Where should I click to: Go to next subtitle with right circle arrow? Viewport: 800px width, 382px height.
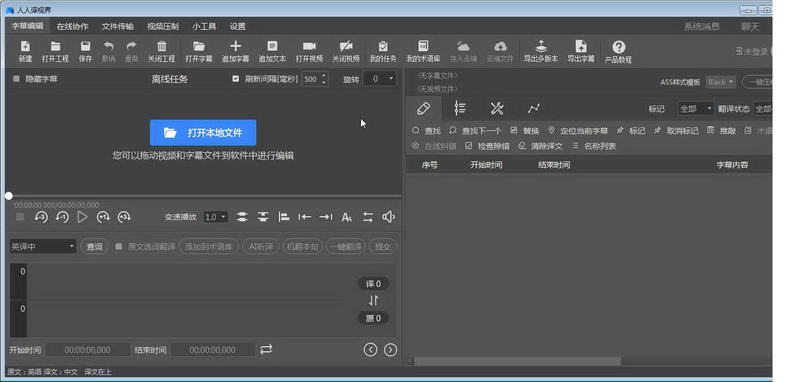click(x=390, y=349)
